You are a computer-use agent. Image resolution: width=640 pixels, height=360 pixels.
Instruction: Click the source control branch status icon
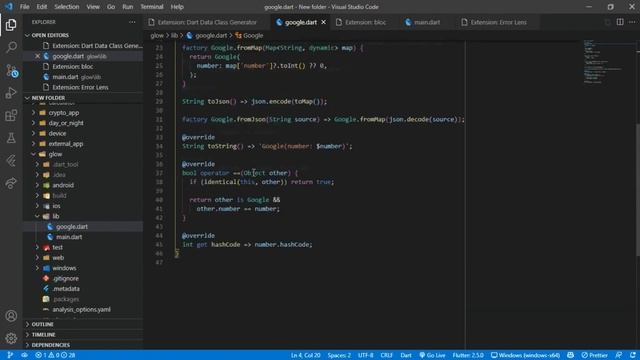coord(10,355)
